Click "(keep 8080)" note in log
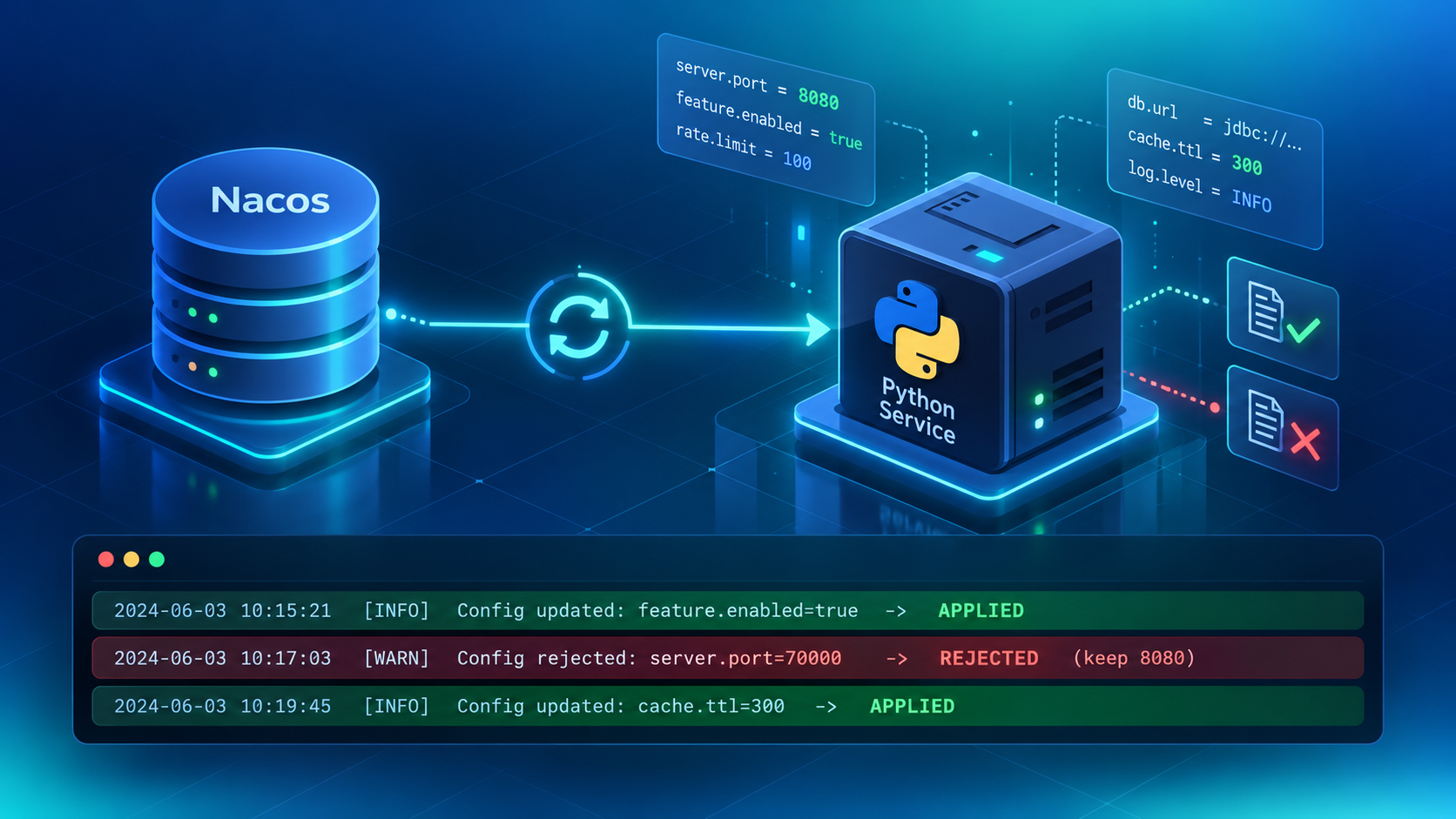 1134,658
